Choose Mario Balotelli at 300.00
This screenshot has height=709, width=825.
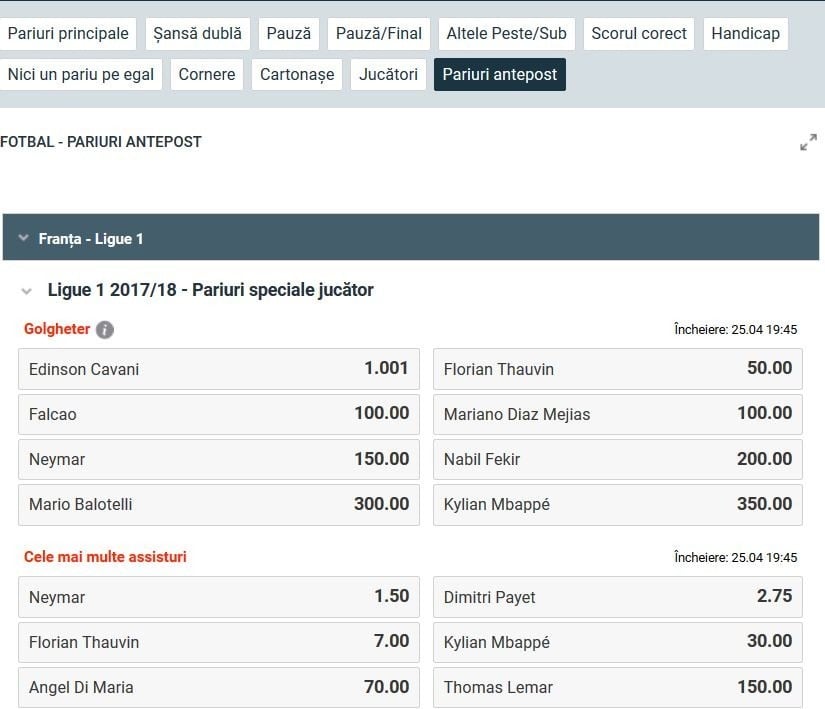(219, 504)
